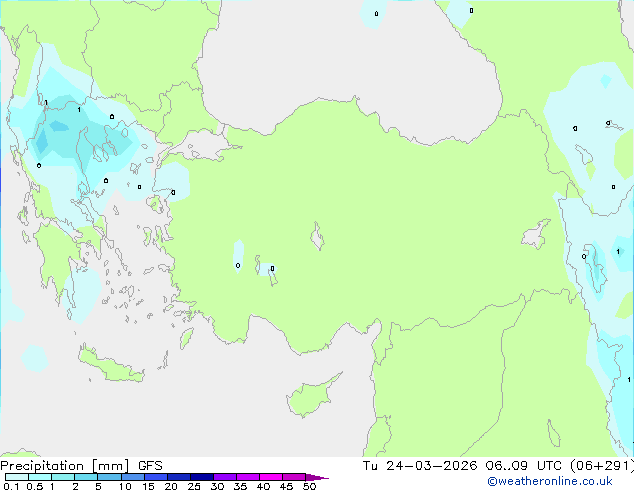This screenshot has width=634, height=490.
Task: Click the 45–50 mm legend swatch
Action: click(294, 477)
